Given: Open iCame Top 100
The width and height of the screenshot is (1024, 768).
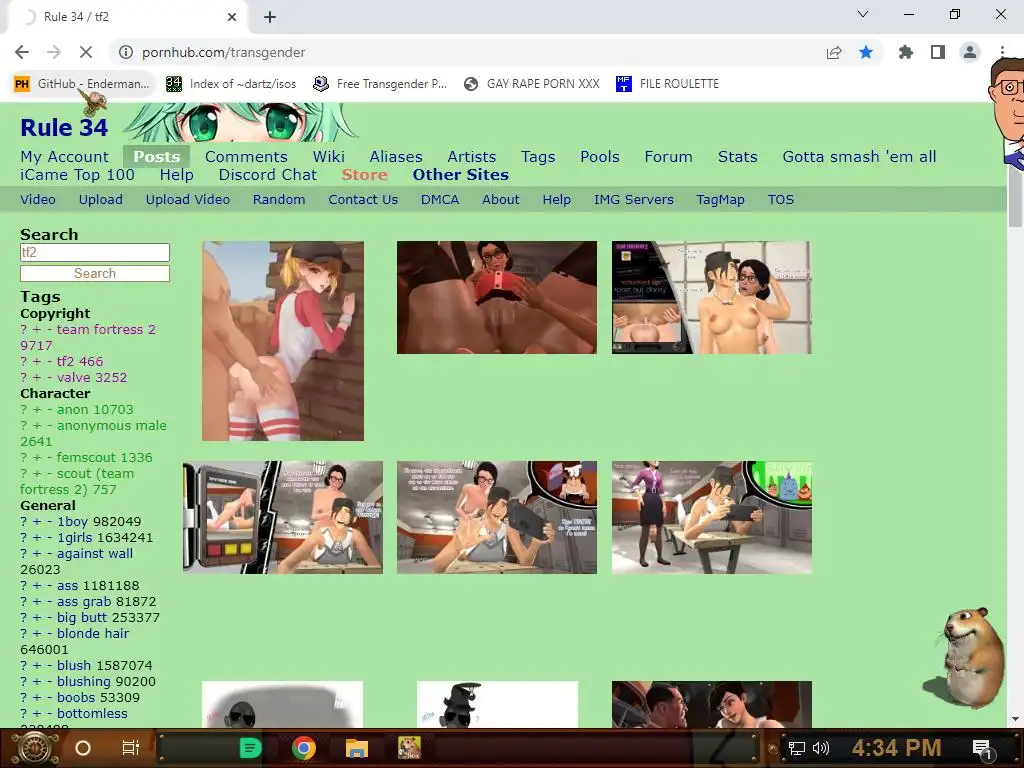Looking at the screenshot, I should (77, 175).
